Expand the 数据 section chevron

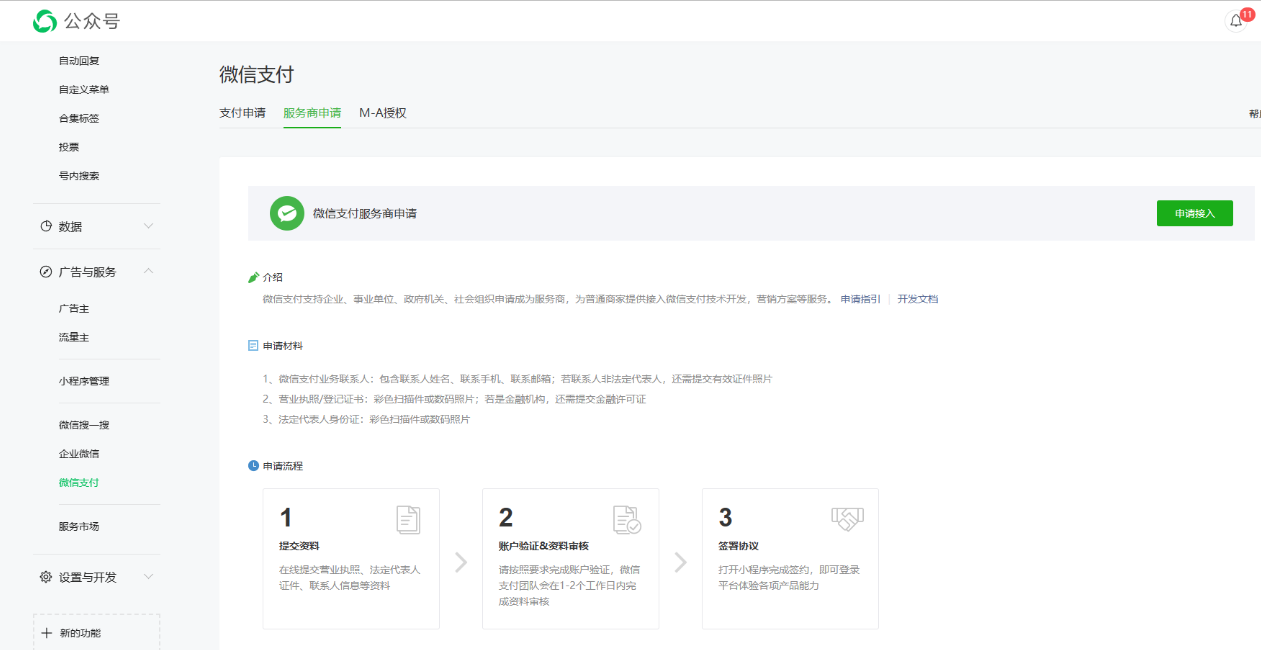click(x=148, y=226)
